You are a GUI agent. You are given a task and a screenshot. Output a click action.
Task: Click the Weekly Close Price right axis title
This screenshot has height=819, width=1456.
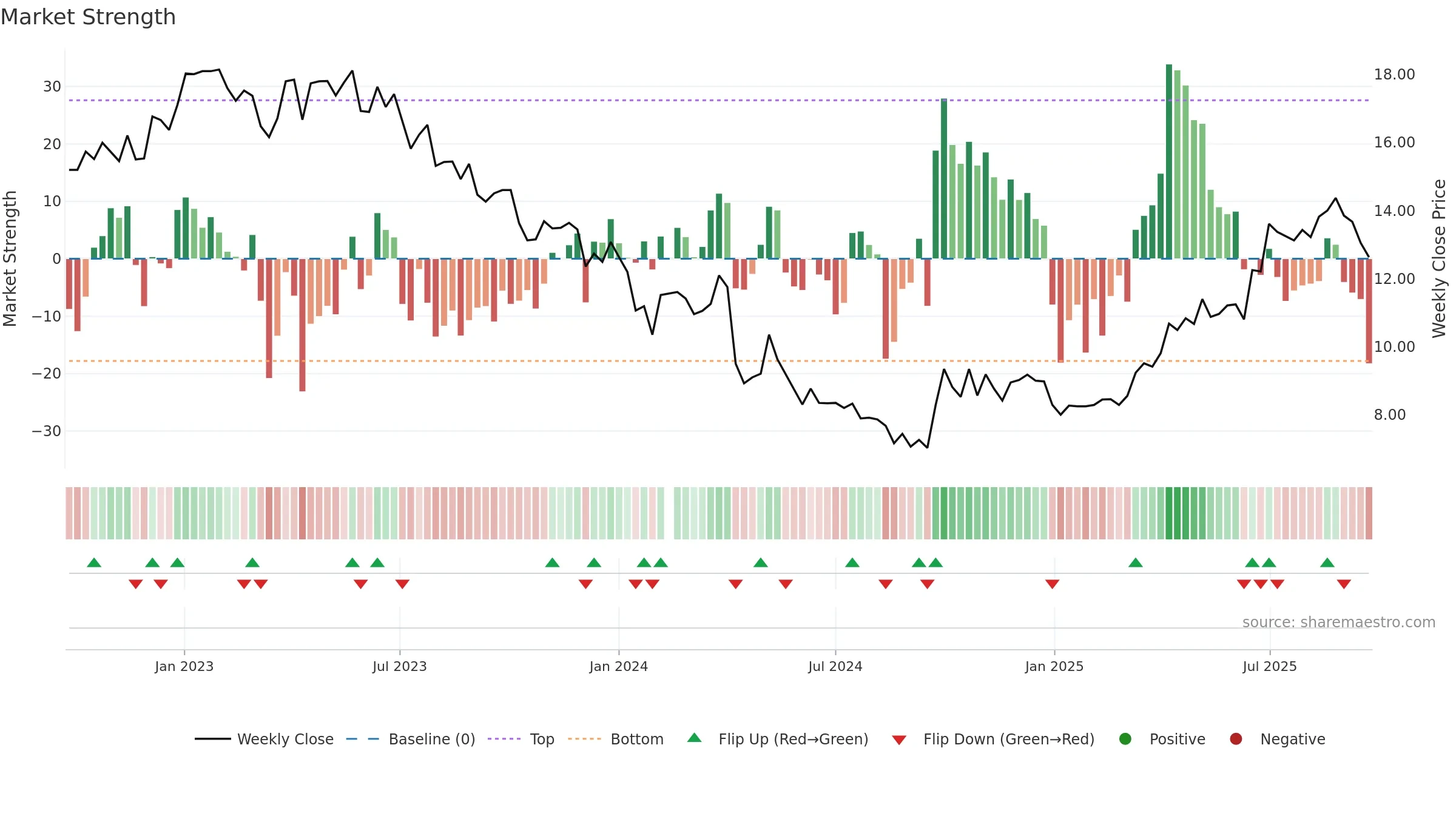[1439, 258]
